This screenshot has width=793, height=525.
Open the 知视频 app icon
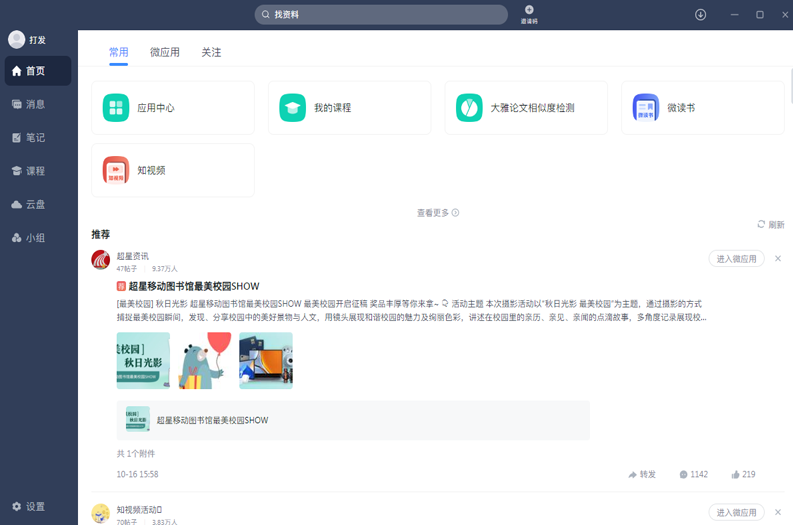(x=116, y=170)
